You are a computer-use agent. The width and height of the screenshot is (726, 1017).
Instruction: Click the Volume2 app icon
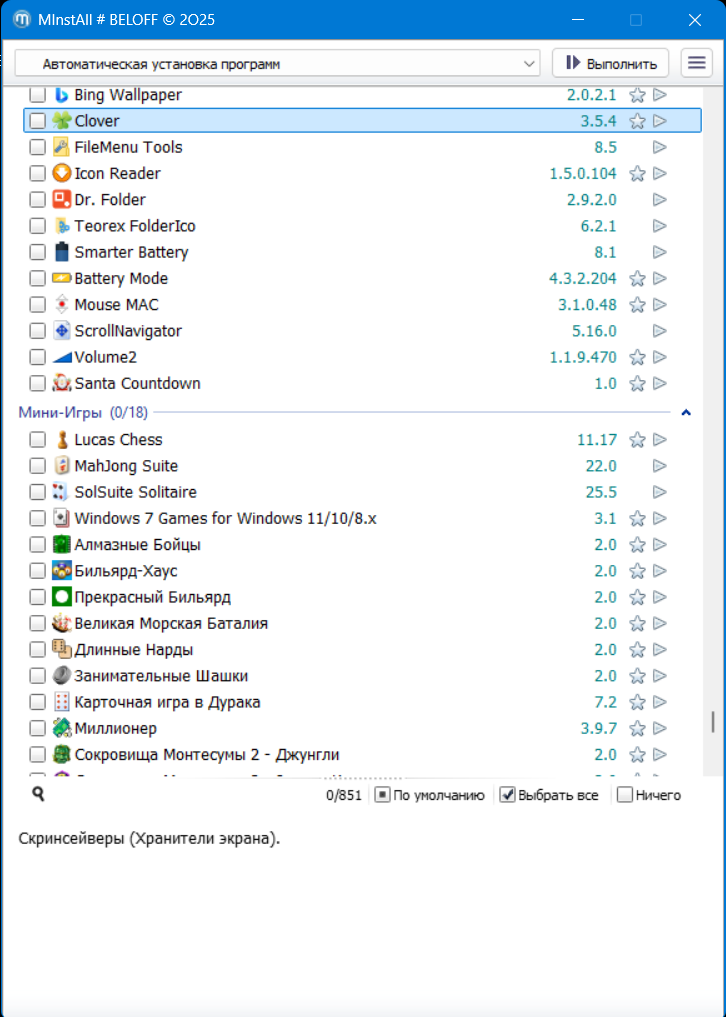click(62, 357)
